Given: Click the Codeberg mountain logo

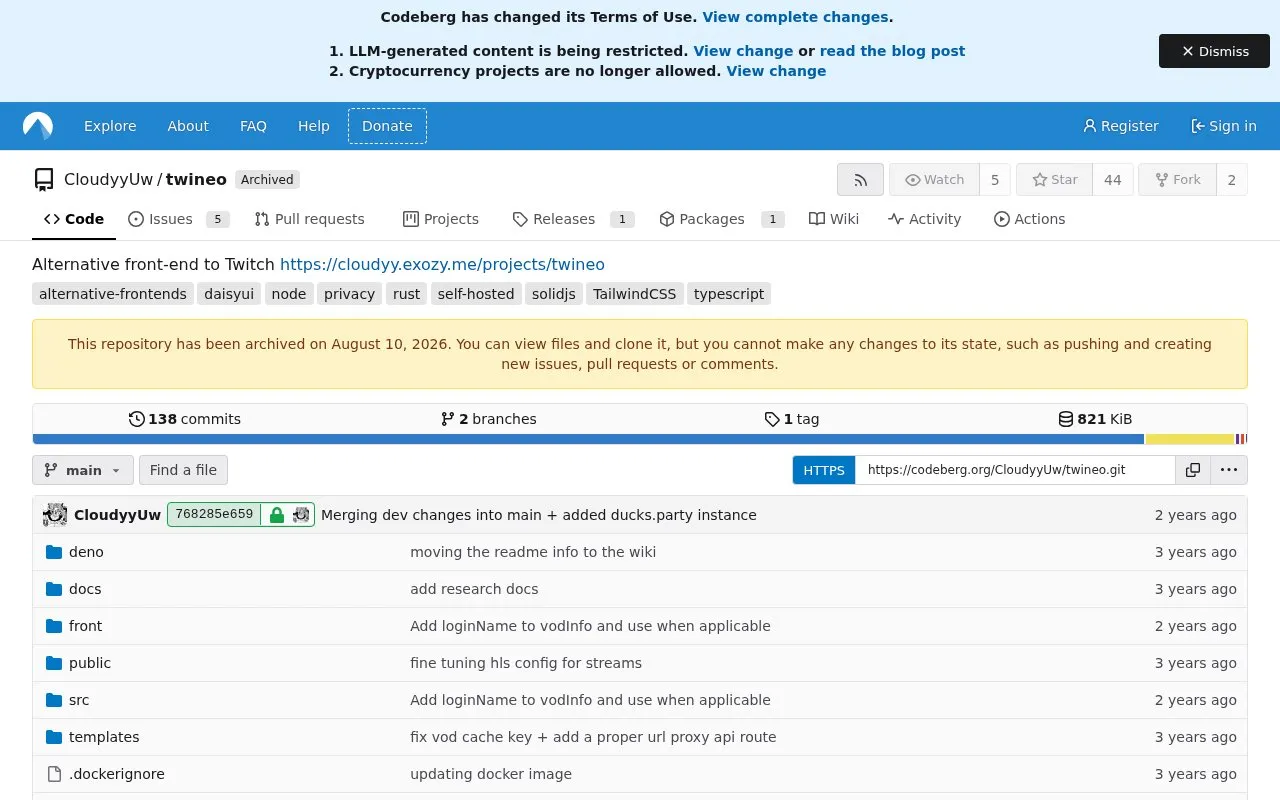Looking at the screenshot, I should point(38,126).
